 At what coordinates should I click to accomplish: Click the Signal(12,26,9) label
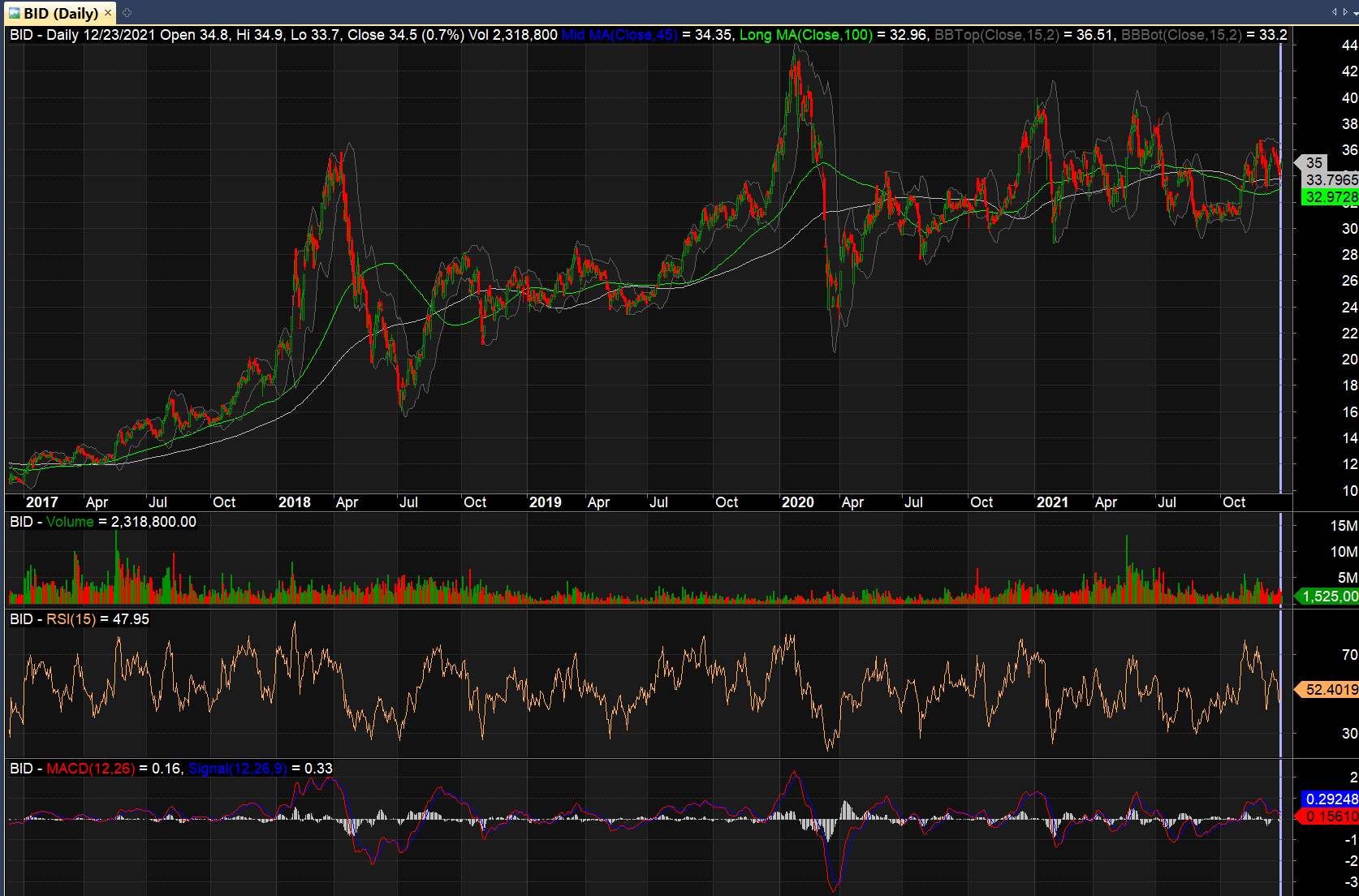coord(238,769)
